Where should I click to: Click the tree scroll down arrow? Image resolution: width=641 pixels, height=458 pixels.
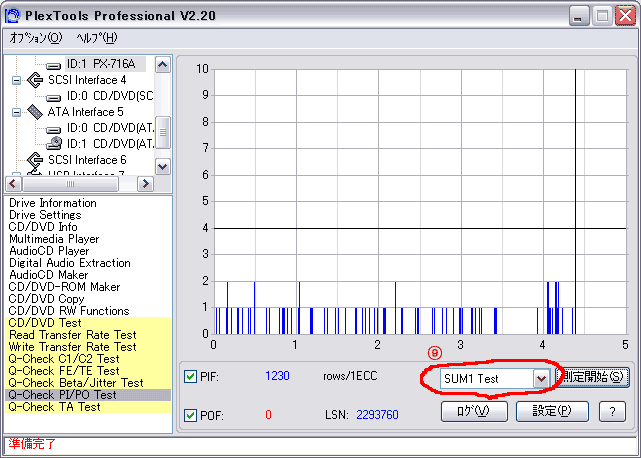(x=163, y=166)
